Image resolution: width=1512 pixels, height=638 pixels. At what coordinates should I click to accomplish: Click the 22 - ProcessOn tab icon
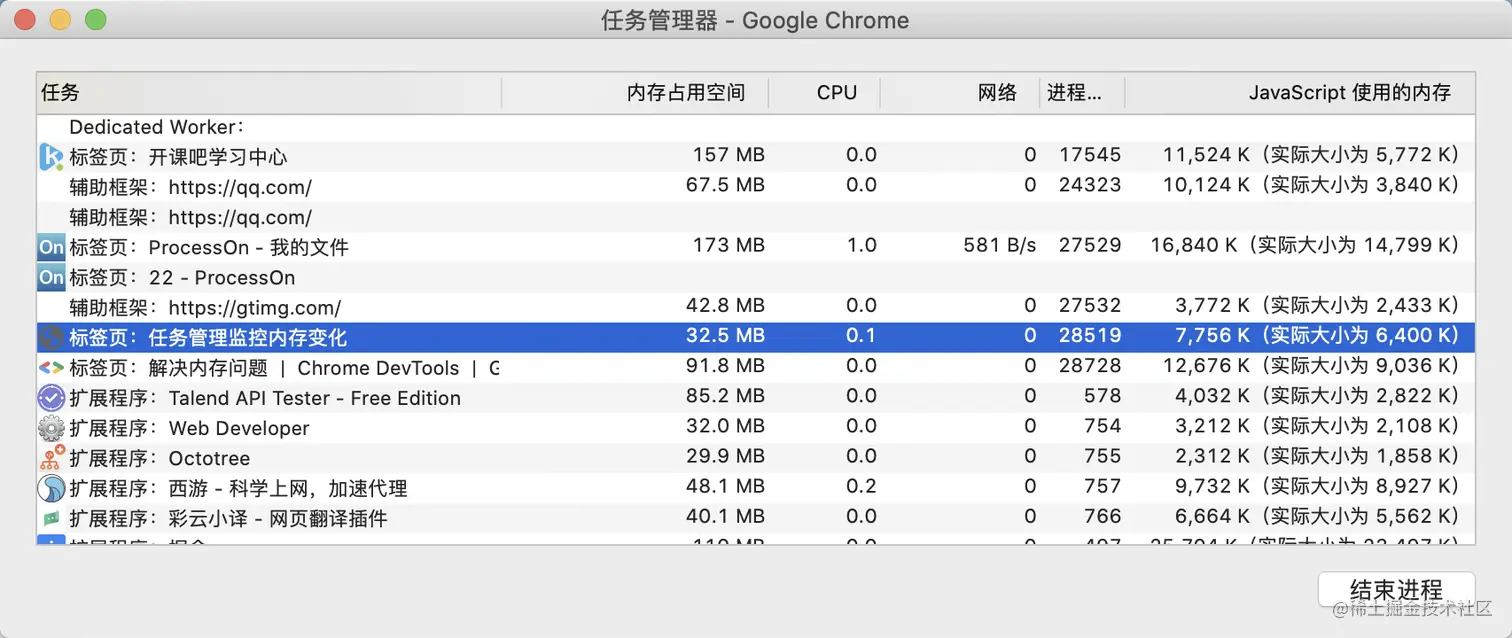coord(51,277)
